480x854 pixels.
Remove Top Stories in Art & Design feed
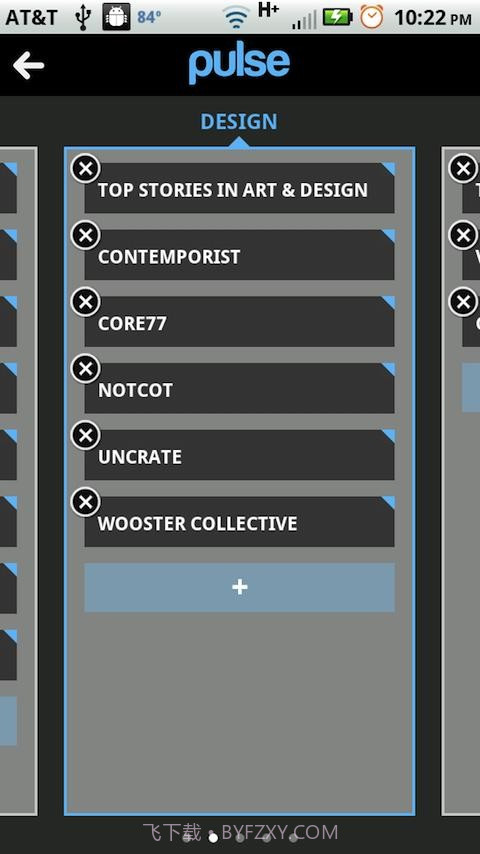[x=86, y=169]
